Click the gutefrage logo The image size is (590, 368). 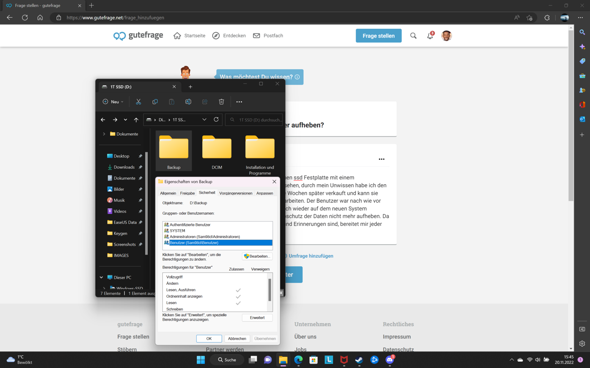[x=138, y=35]
